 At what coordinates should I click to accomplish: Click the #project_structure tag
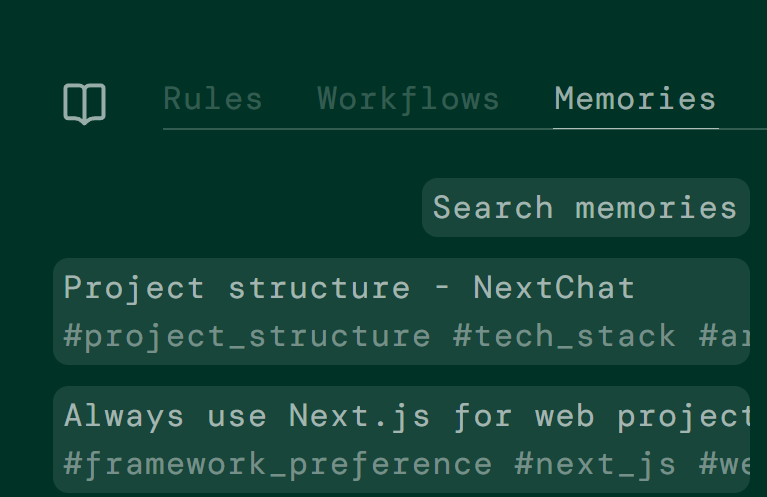[247, 336]
